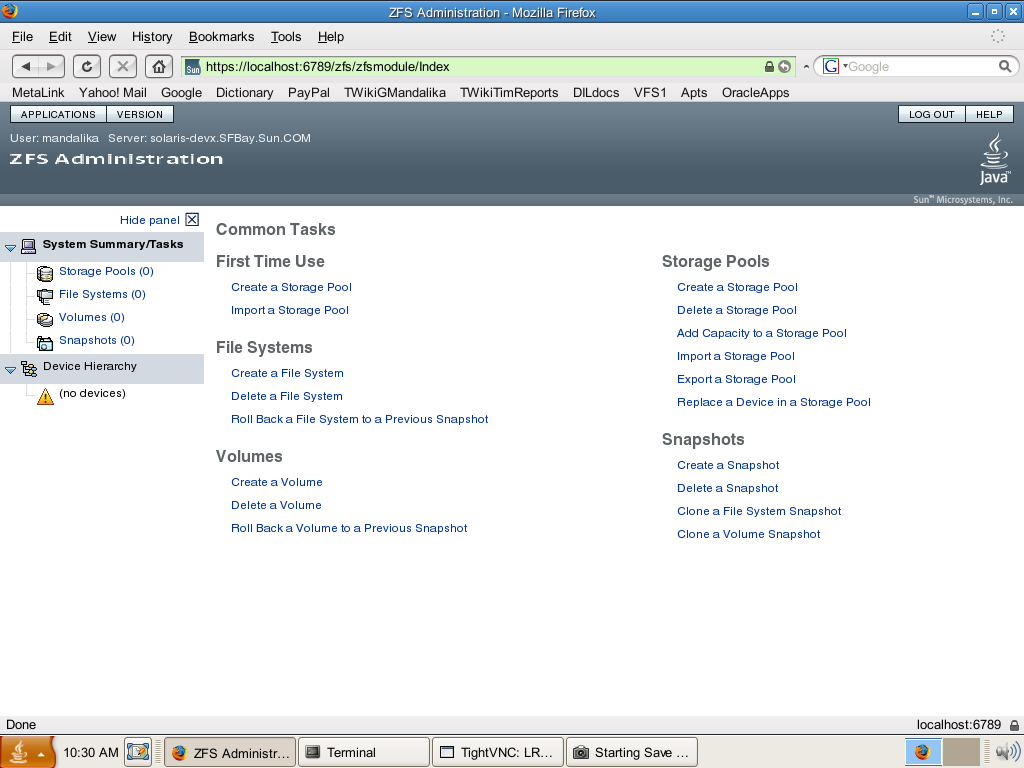Open the Replace a Device in a Storage Pool link
Image resolution: width=1024 pixels, height=768 pixels.
coord(774,402)
